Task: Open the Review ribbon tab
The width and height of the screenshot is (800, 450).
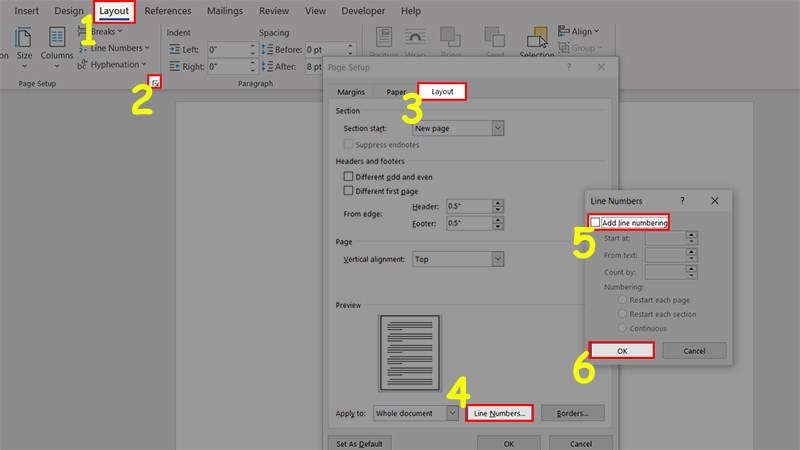Action: (274, 11)
